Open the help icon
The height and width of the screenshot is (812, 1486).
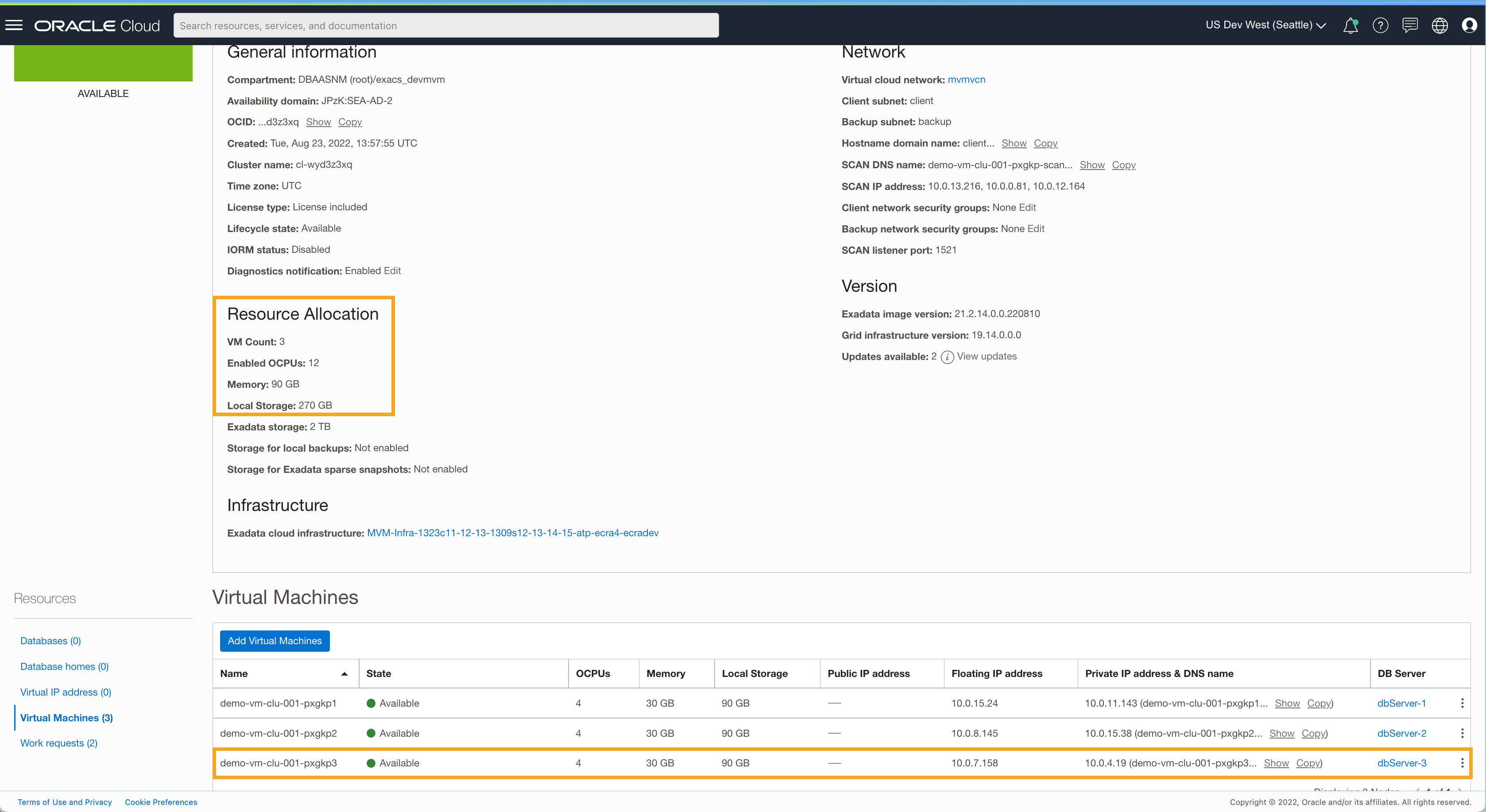[x=1380, y=25]
